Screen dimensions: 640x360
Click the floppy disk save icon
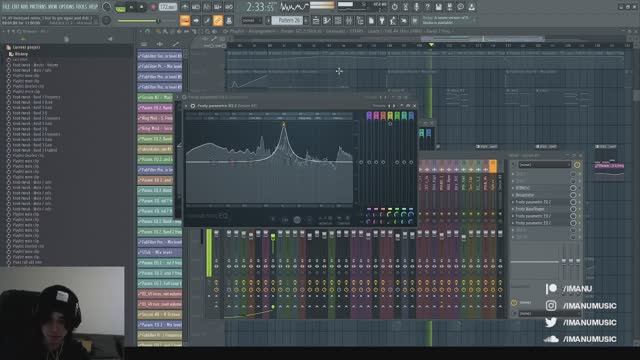coord(438,7)
